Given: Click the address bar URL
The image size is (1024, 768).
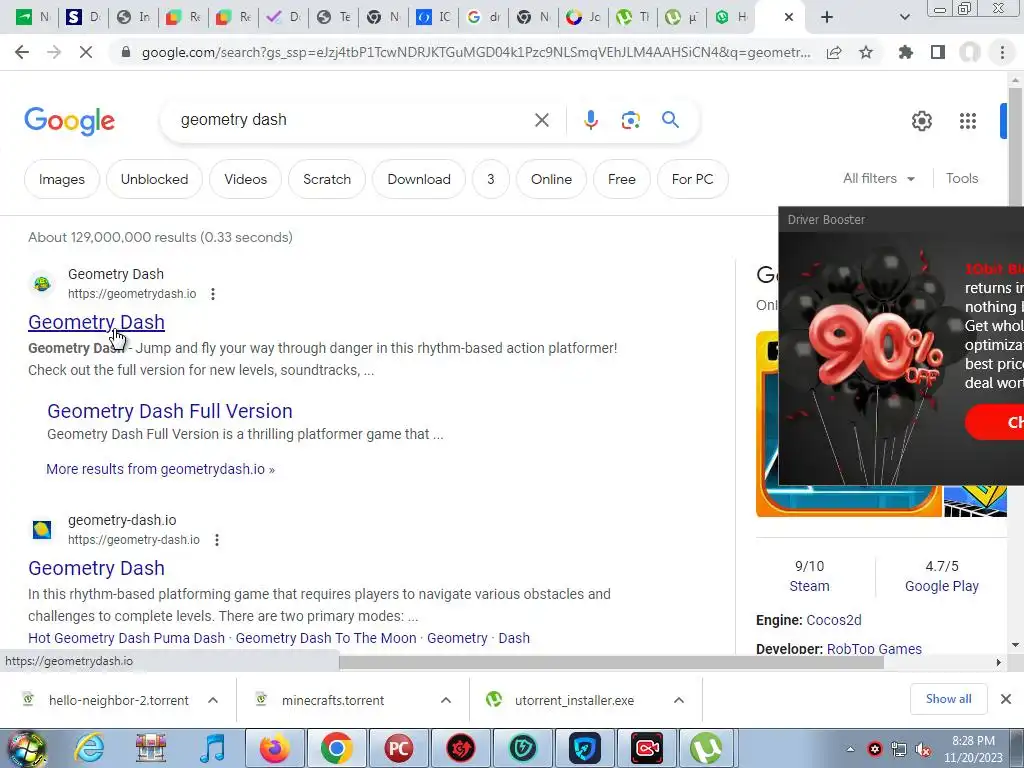Looking at the screenshot, I should point(476,53).
